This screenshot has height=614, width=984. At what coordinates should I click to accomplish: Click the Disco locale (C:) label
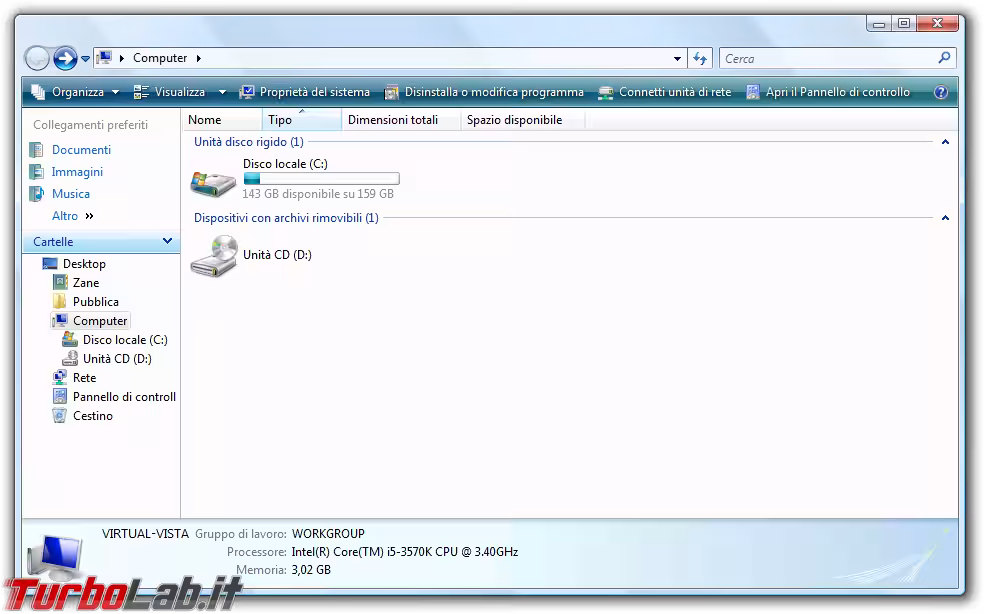tap(286, 164)
